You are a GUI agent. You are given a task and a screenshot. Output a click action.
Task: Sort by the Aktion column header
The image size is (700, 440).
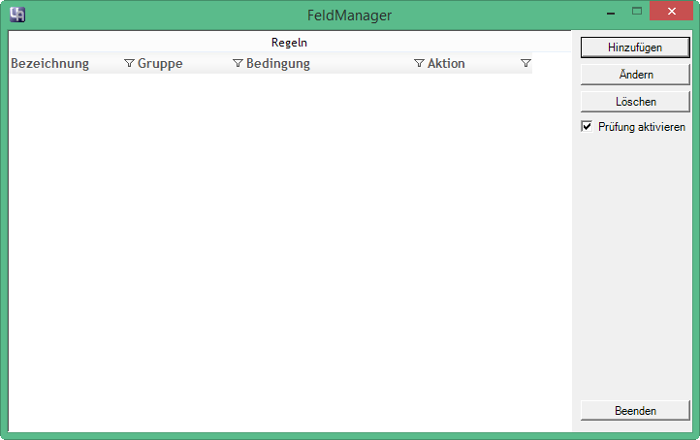[446, 63]
